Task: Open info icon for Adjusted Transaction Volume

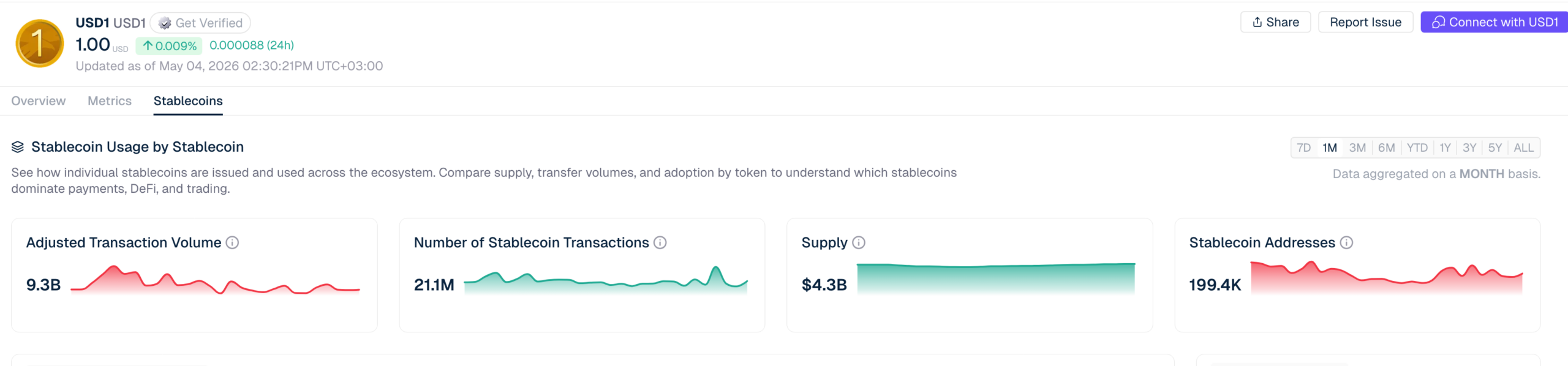Action: [x=232, y=242]
